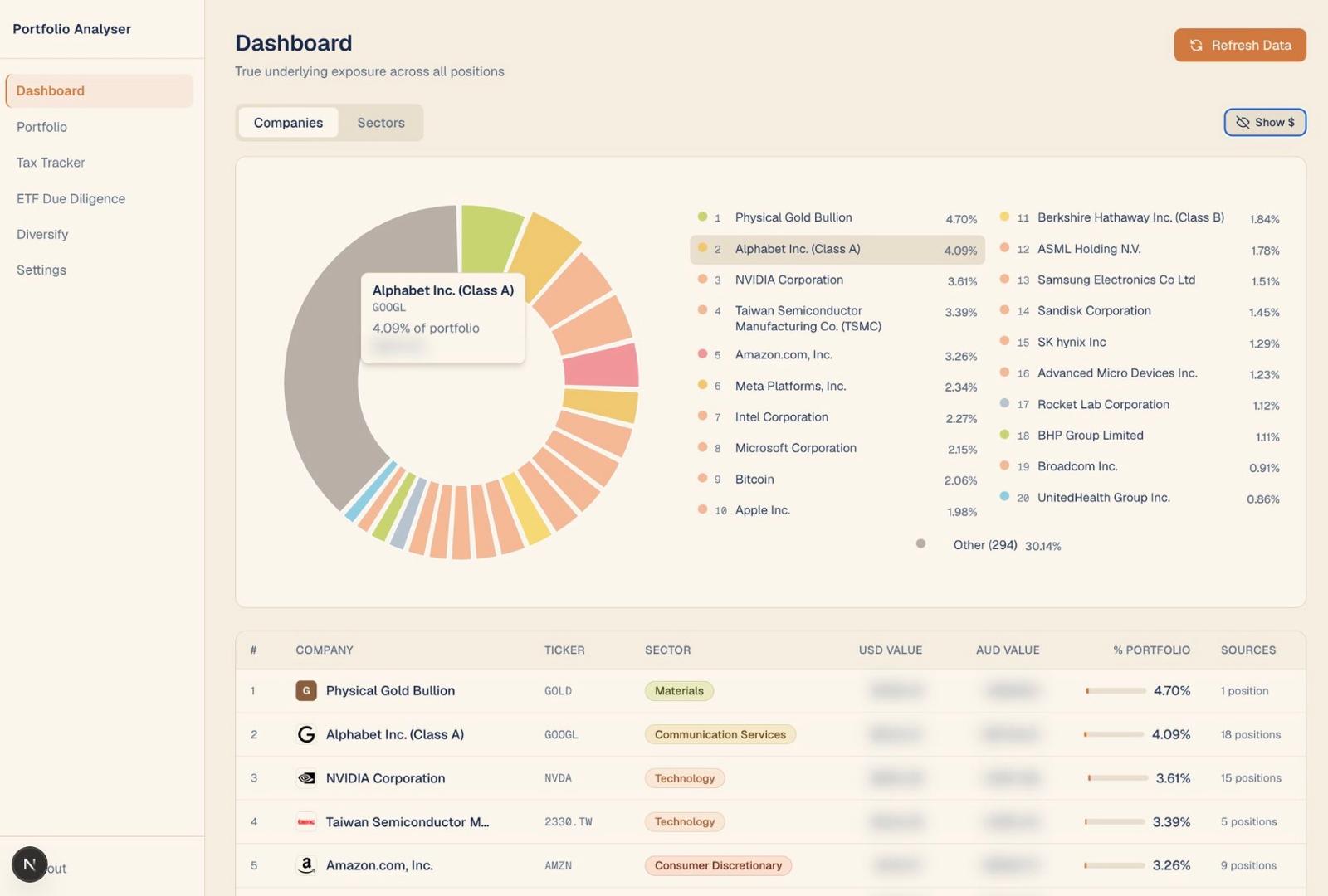
Task: Click the Communication Services sector tag
Action: click(720, 734)
